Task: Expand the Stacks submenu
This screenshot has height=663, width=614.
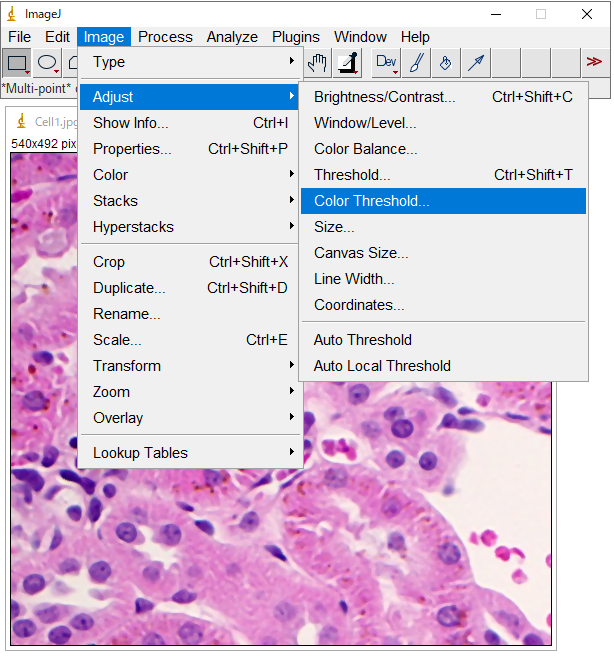Action: 190,201
